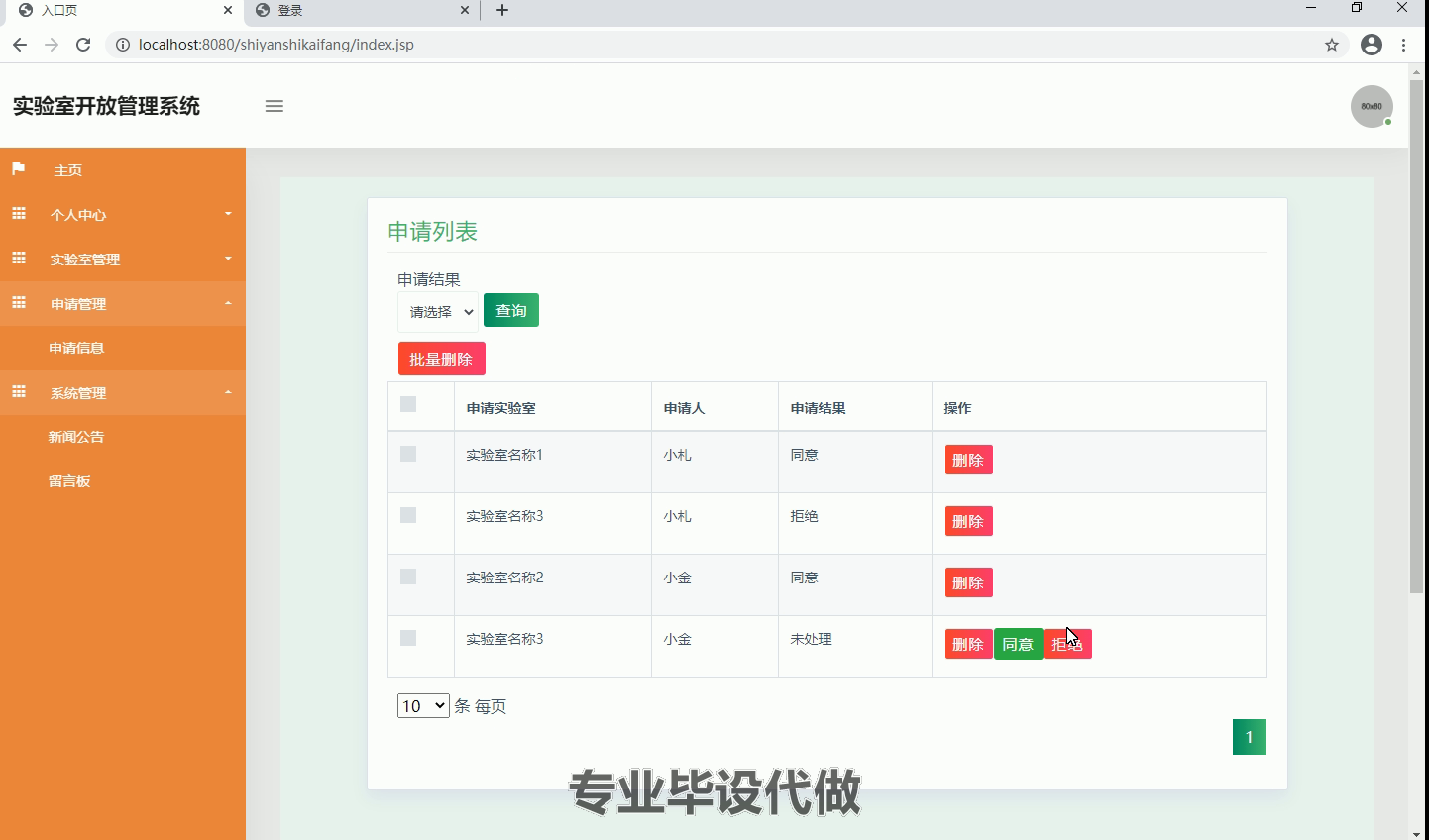Open the 申请结果 请选择 dropdown
Screen dimensions: 1429x840
click(x=438, y=311)
